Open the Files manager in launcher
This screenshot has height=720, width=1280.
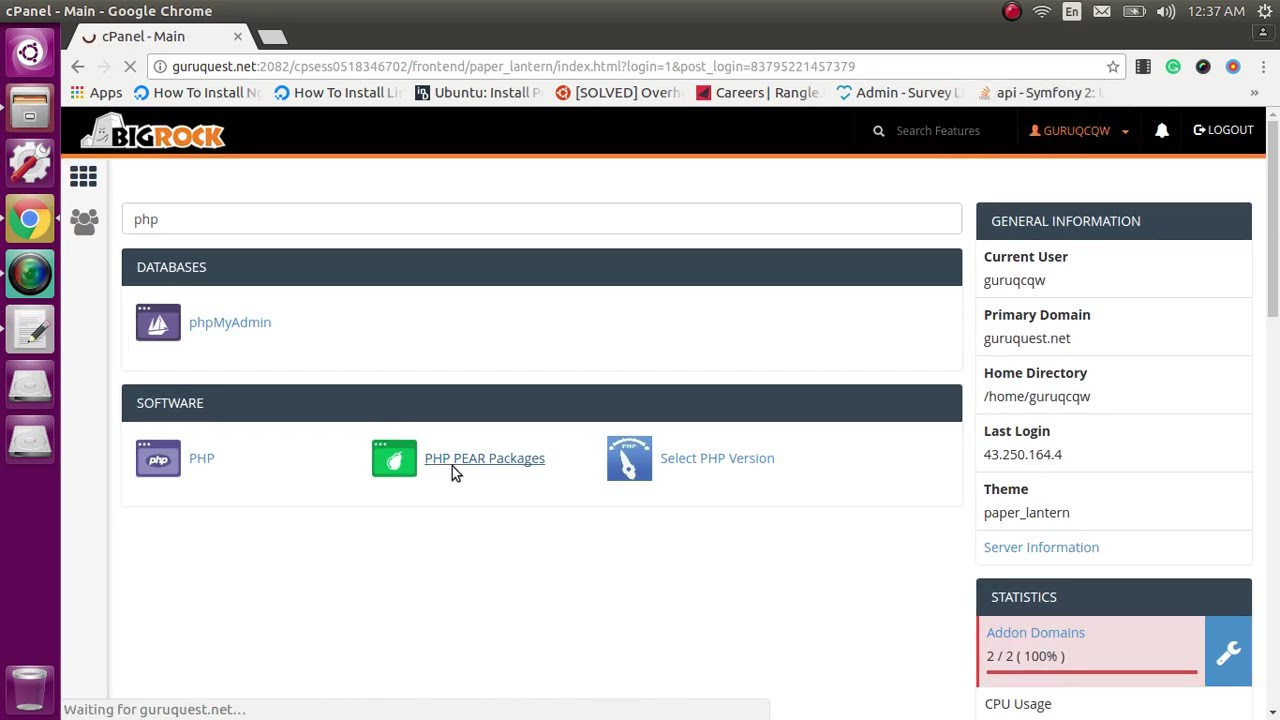click(30, 107)
